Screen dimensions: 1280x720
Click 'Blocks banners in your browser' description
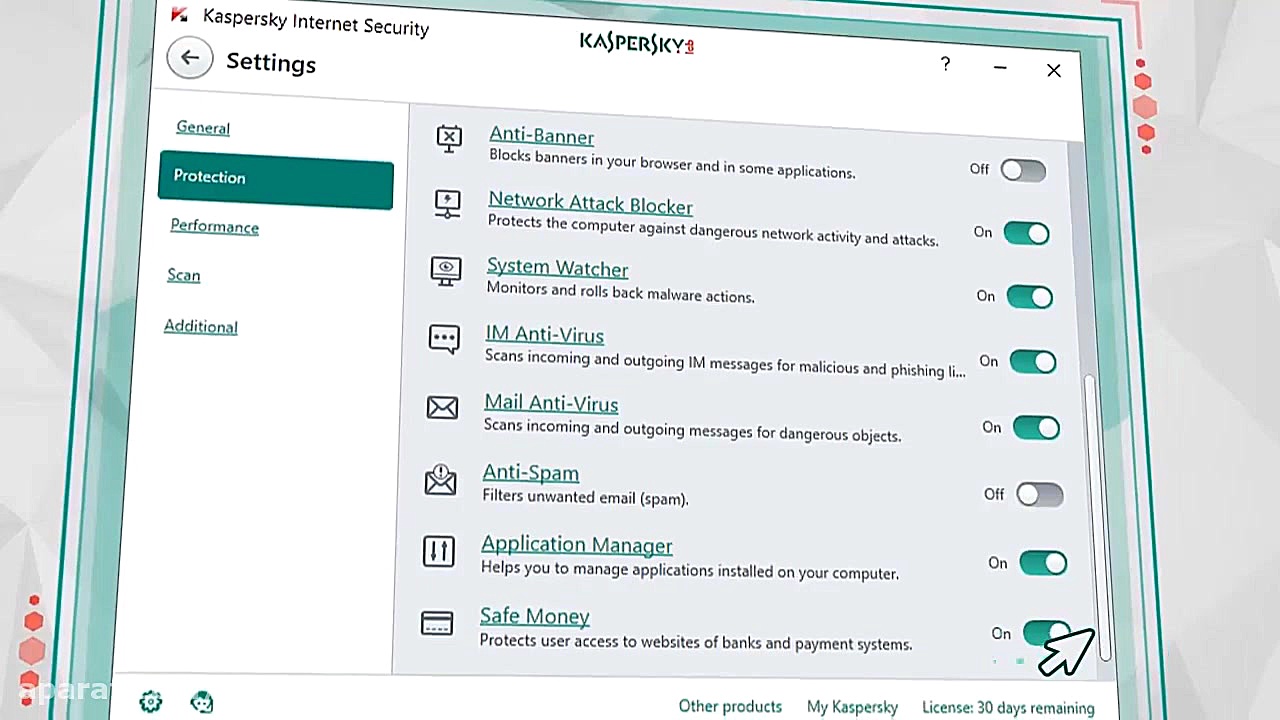[x=672, y=165]
